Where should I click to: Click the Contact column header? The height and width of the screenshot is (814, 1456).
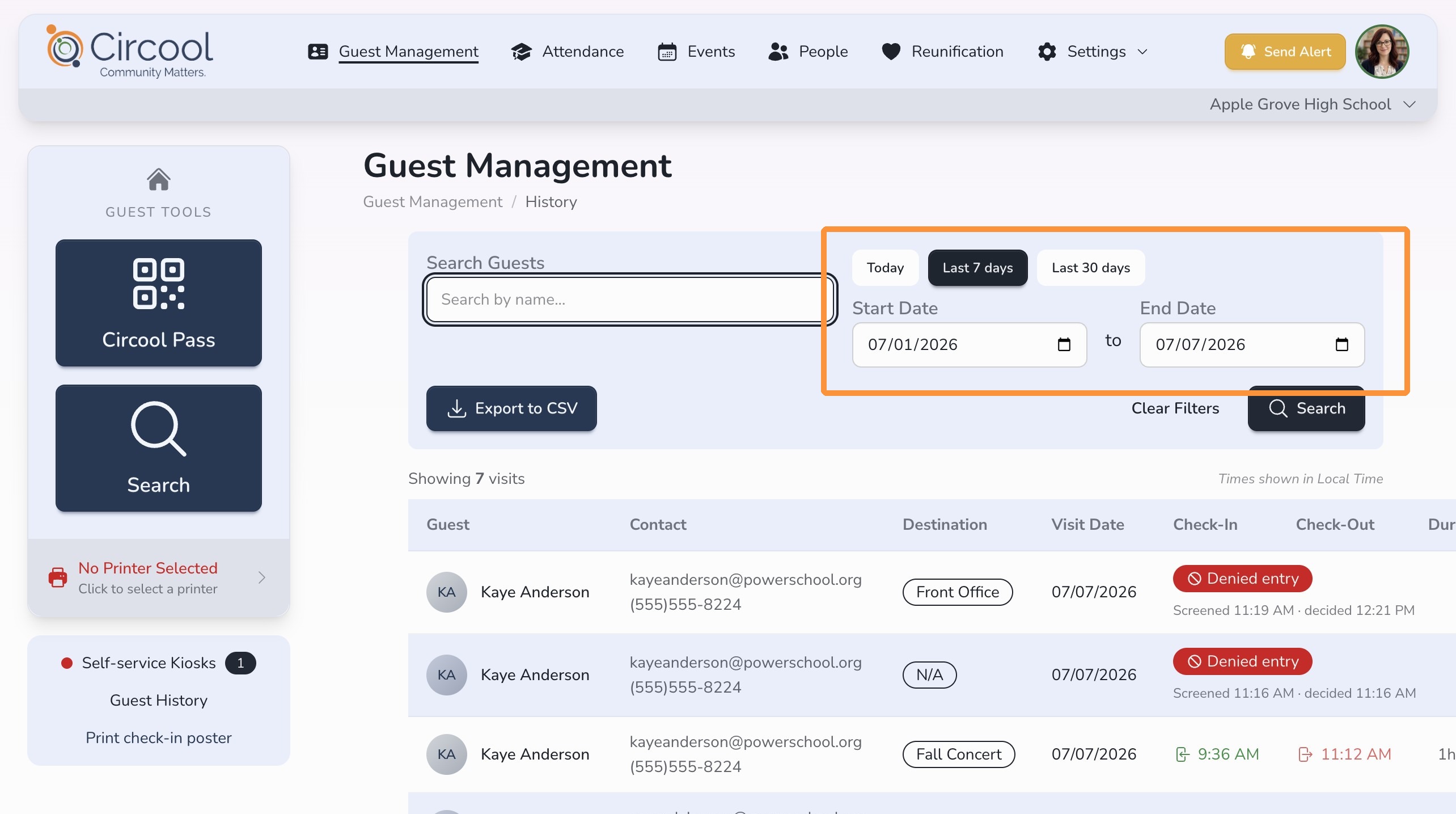click(658, 525)
